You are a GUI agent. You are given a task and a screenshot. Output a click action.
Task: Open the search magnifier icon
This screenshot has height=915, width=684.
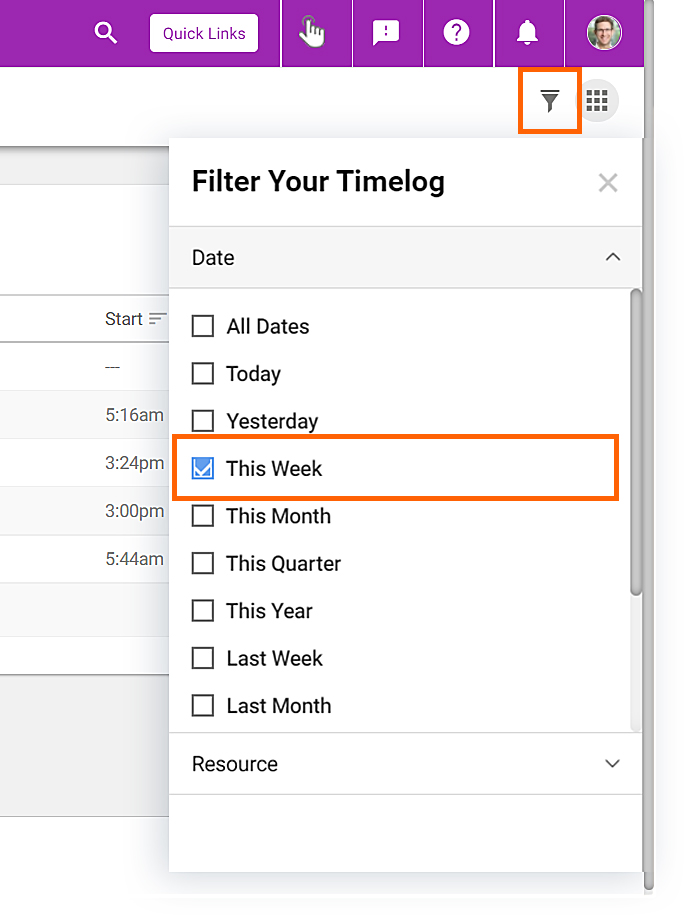click(x=106, y=33)
